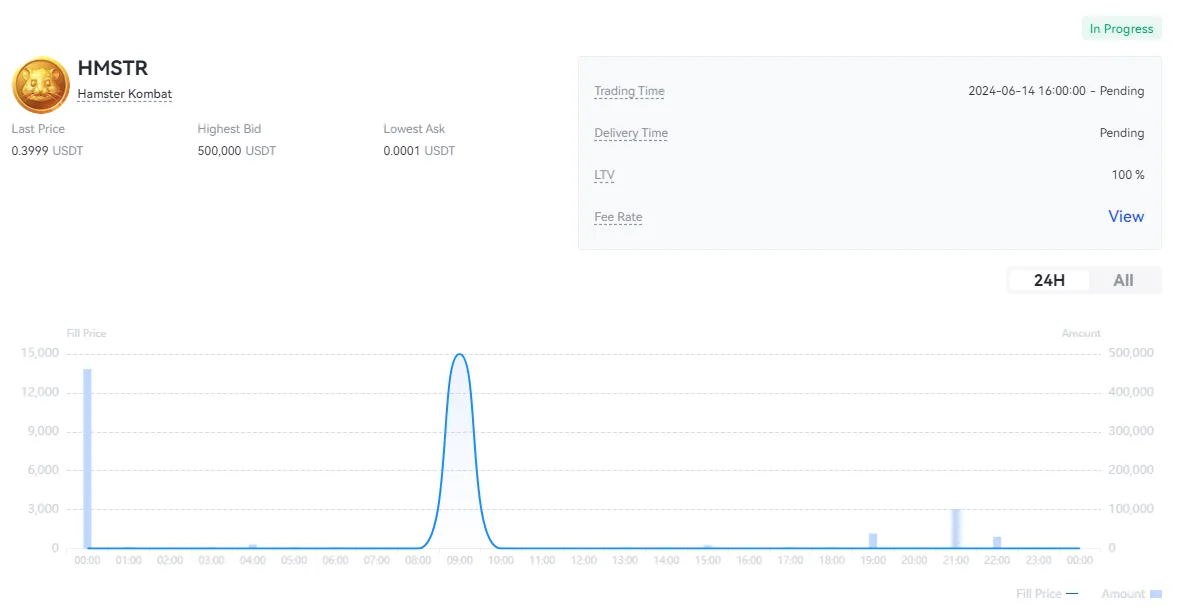The height and width of the screenshot is (614, 1178).
Task: Click the tall amount bar at 00:00
Action: pos(87,458)
